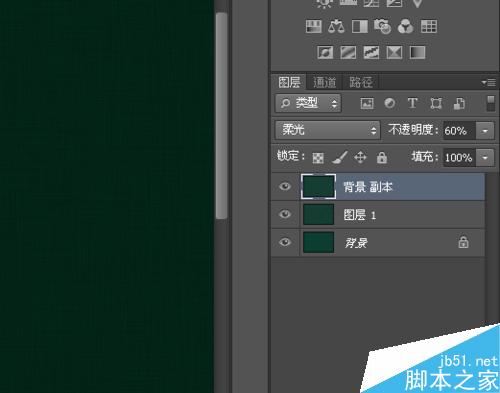
Task: Filter layers panel by shape layers
Action: pos(436,103)
